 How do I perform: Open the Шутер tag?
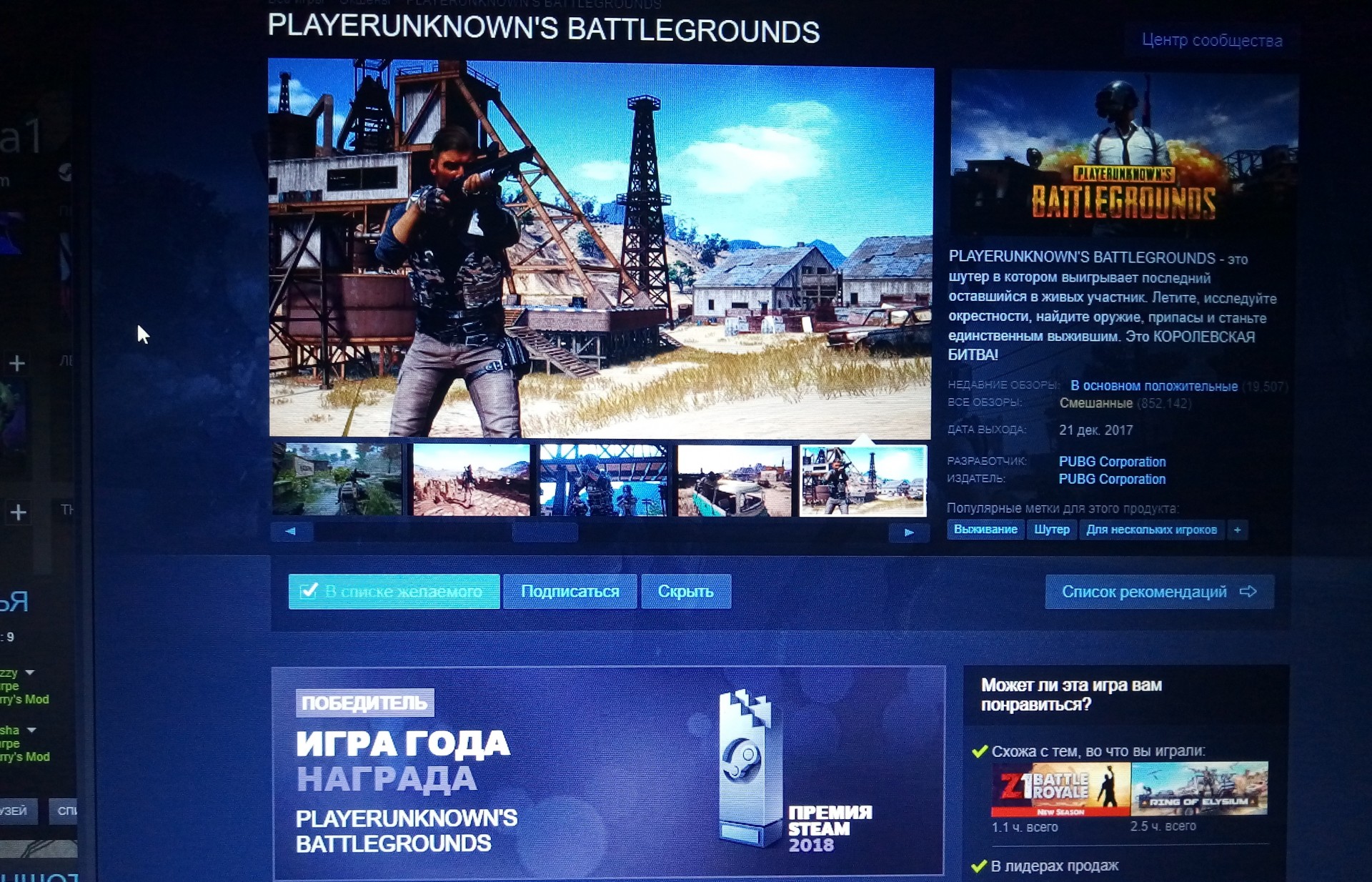pos(1052,530)
